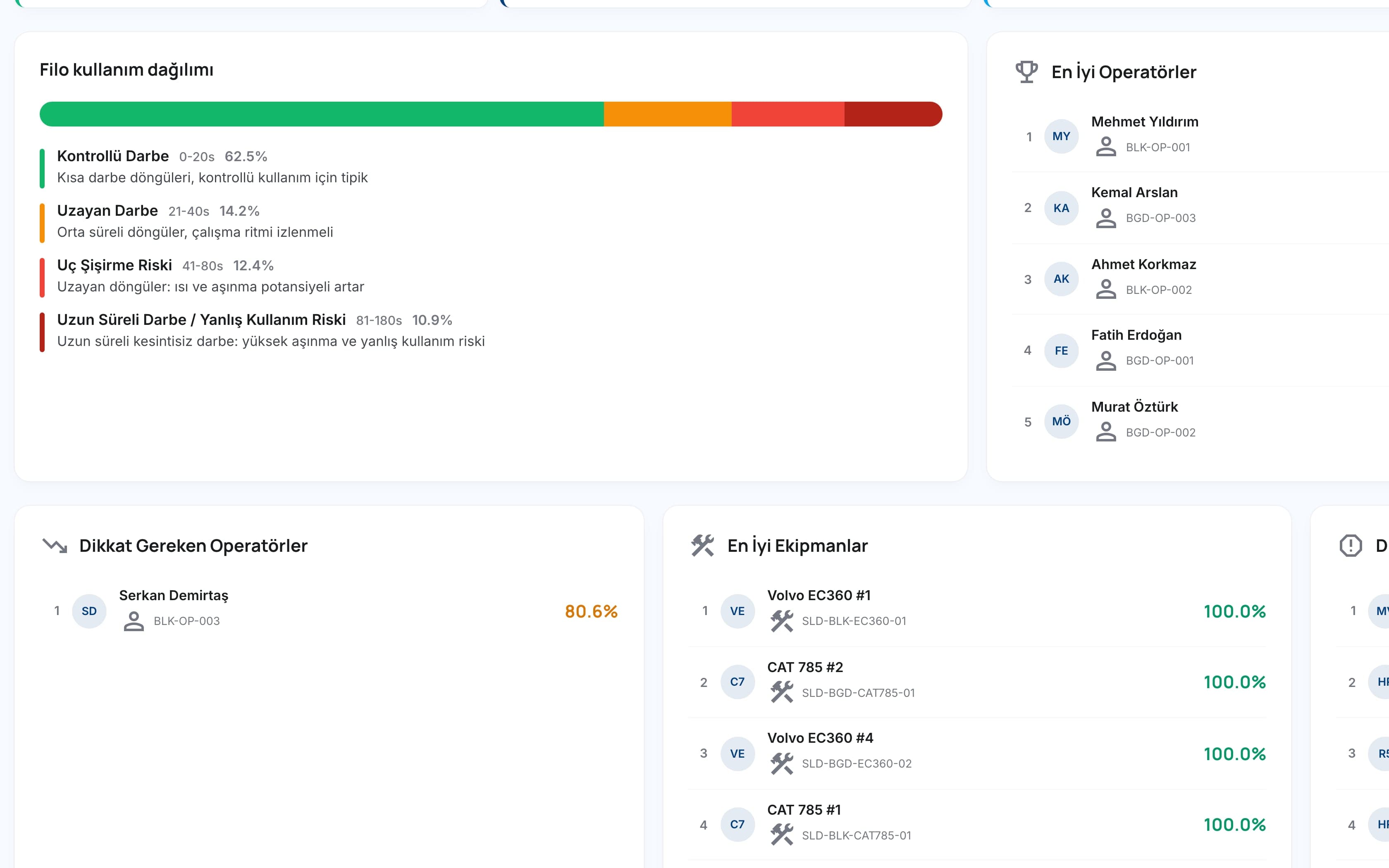Click the 14.2% value for Uzayan Darbe

click(x=239, y=211)
